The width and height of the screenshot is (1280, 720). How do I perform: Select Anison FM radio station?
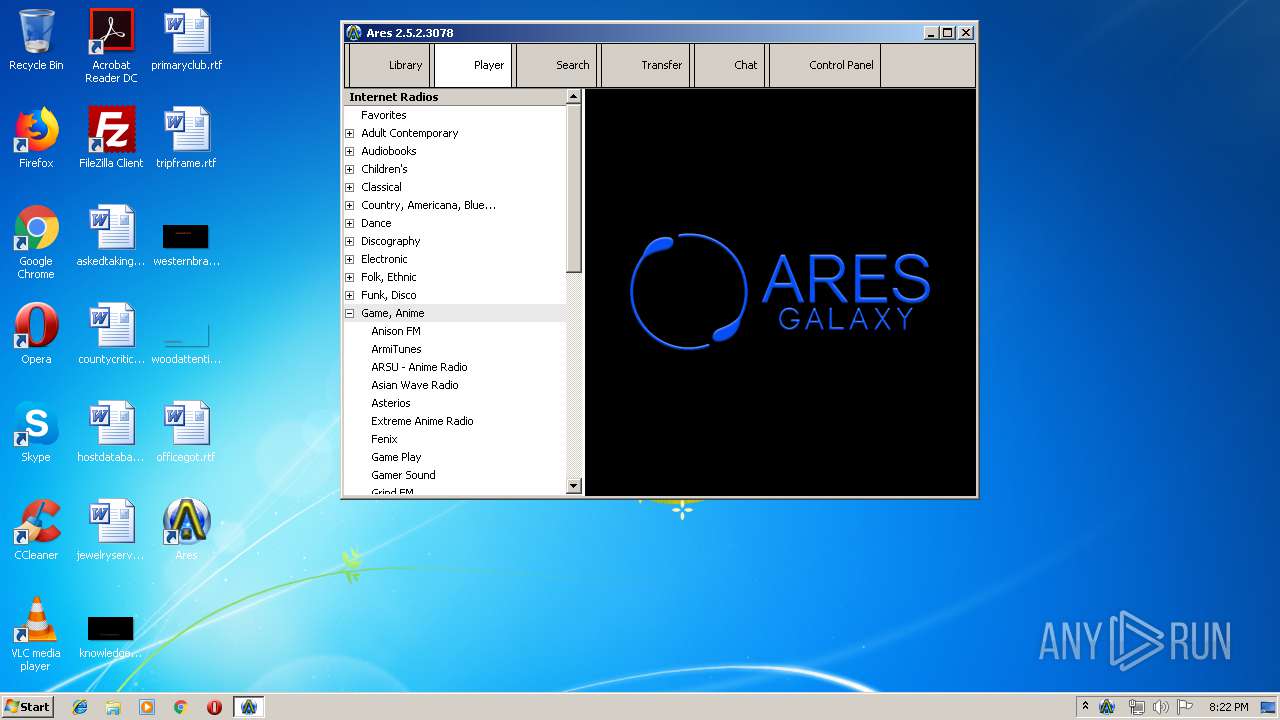[396, 331]
